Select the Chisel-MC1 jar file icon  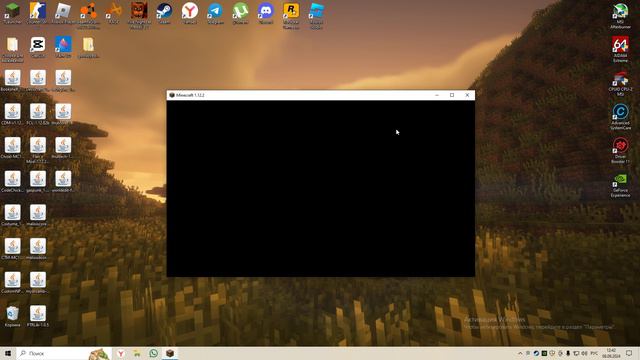(x=12, y=146)
